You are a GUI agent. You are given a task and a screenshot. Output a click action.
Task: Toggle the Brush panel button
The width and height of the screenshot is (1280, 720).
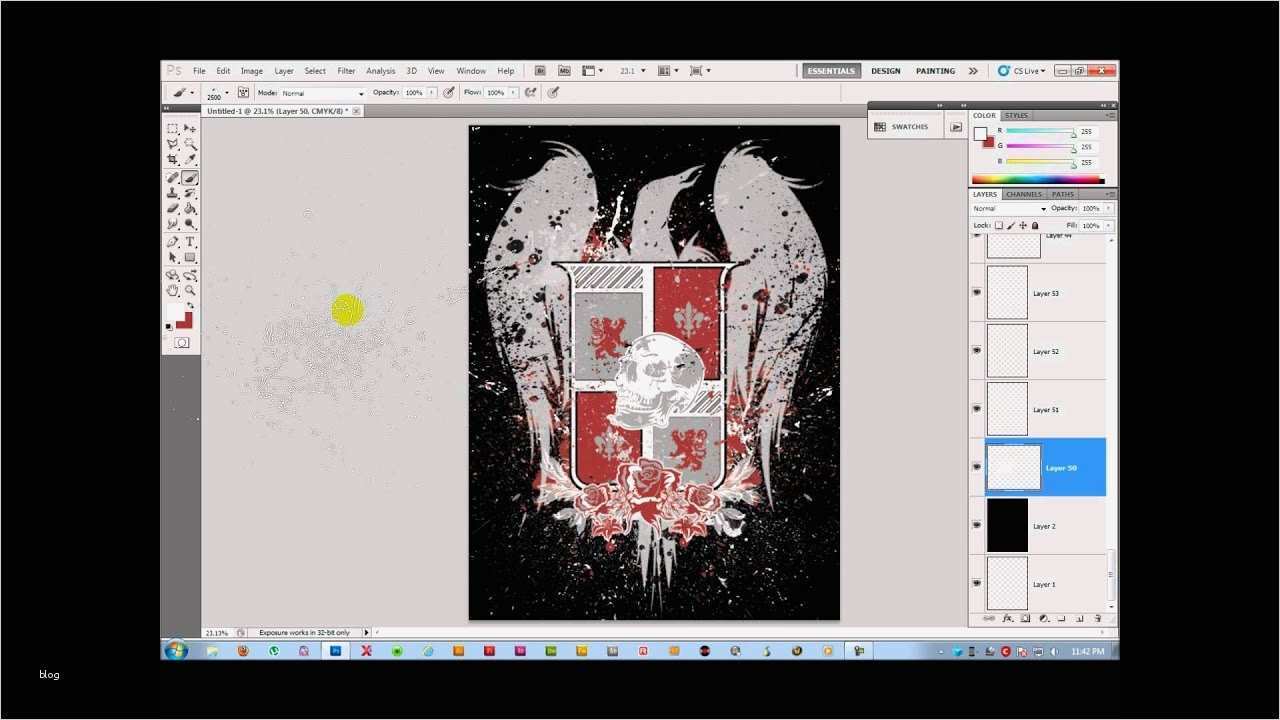[243, 92]
